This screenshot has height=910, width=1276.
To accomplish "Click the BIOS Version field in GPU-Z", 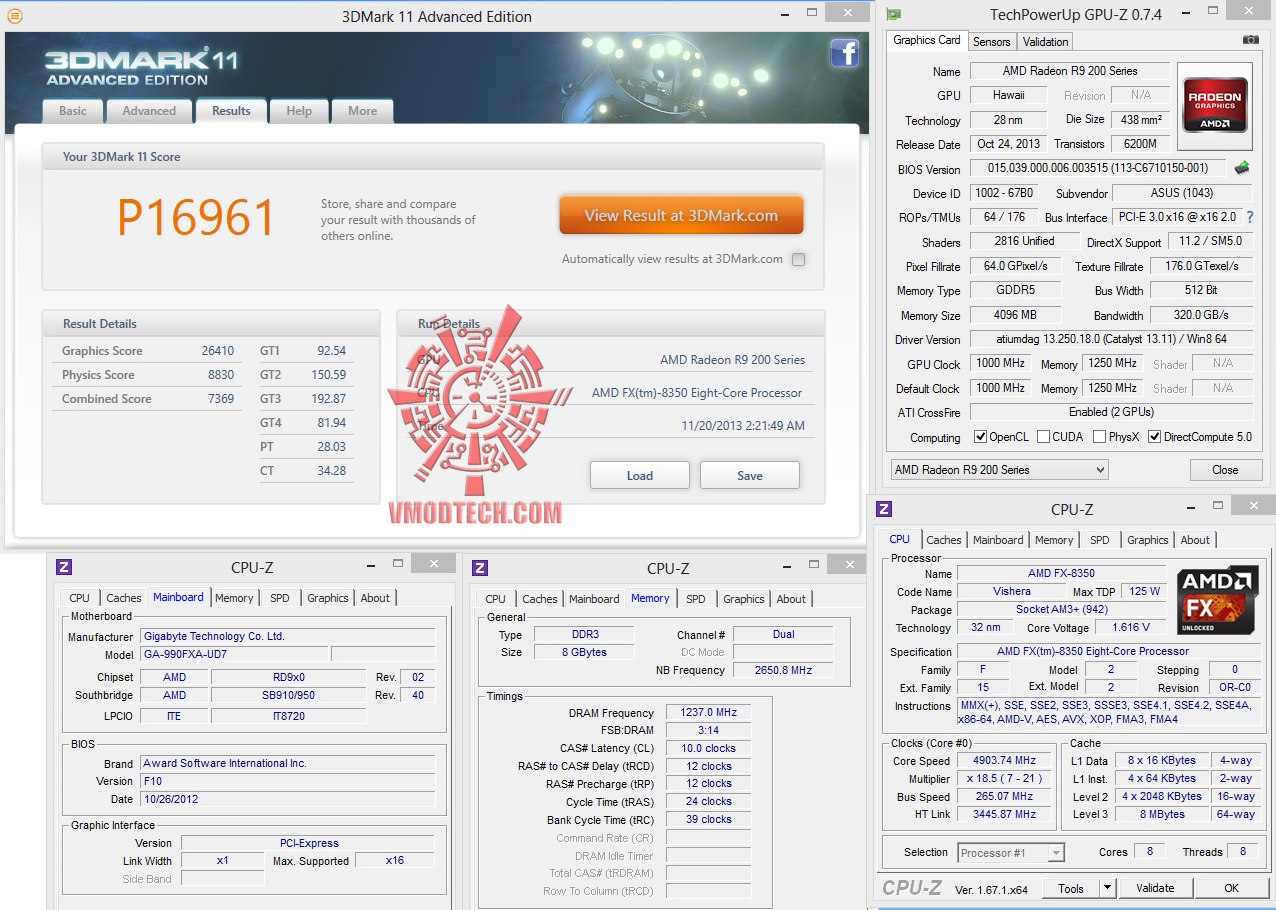I will point(1098,169).
